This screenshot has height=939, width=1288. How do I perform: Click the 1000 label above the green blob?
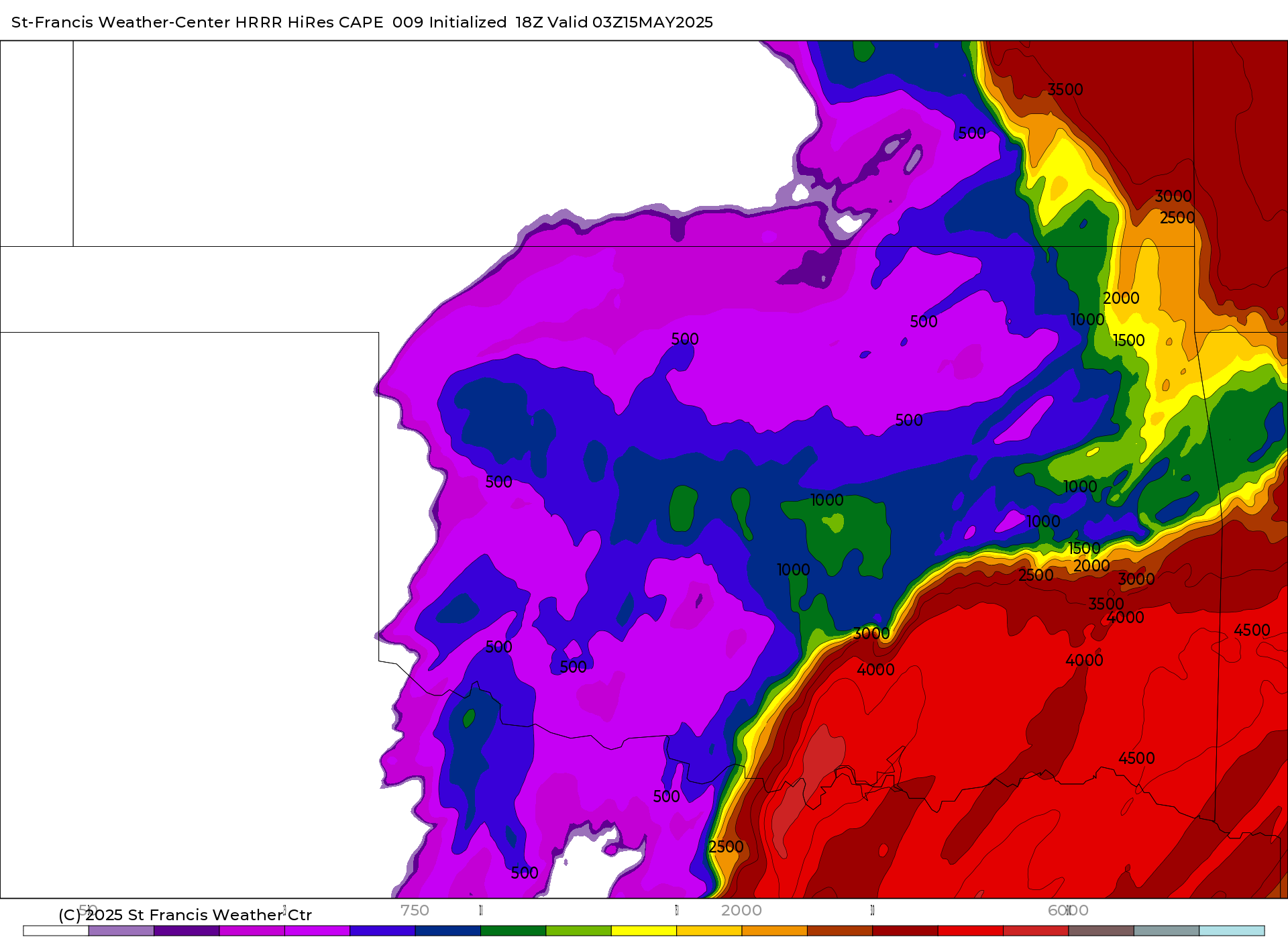point(827,500)
